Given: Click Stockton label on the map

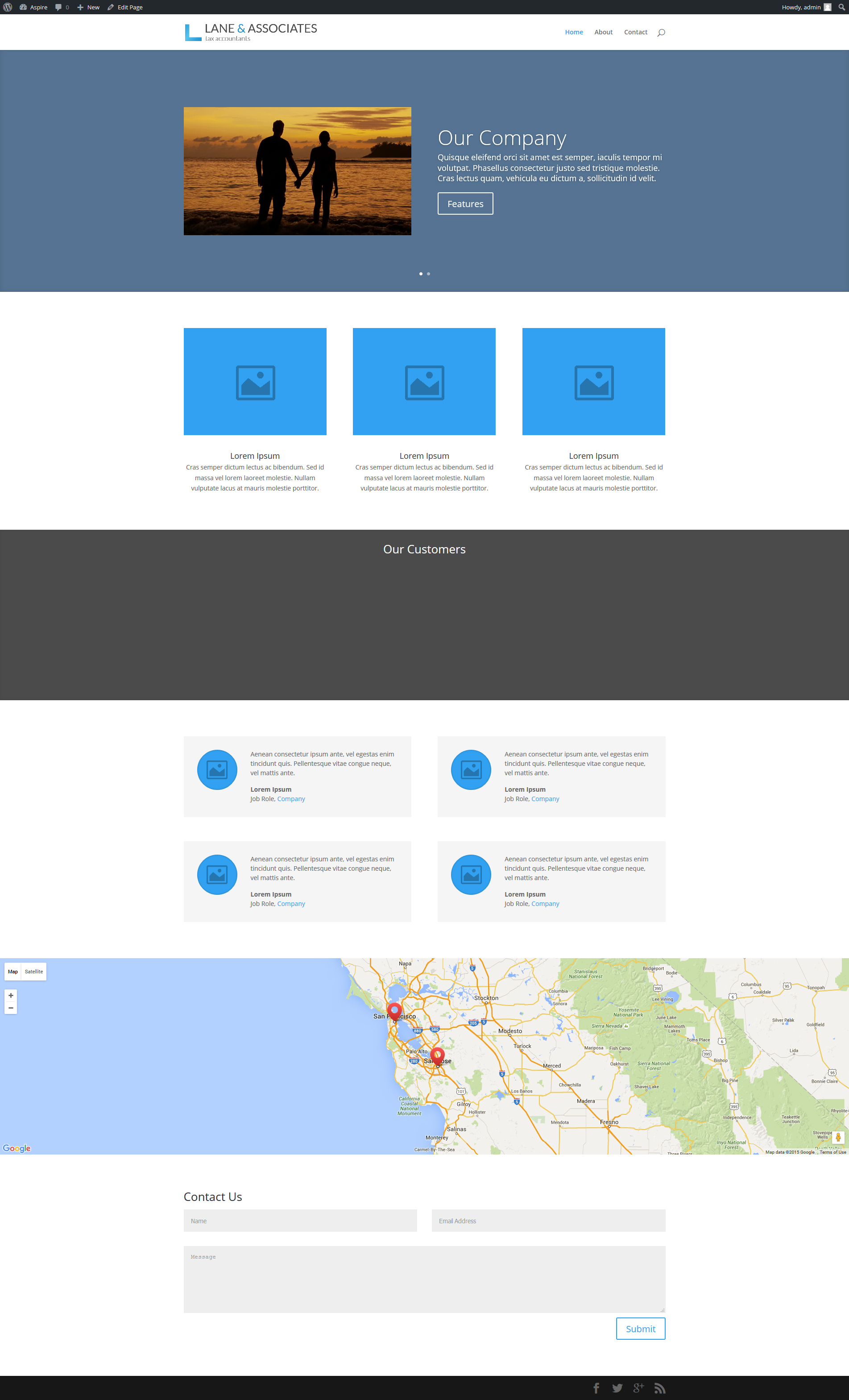Looking at the screenshot, I should [486, 998].
